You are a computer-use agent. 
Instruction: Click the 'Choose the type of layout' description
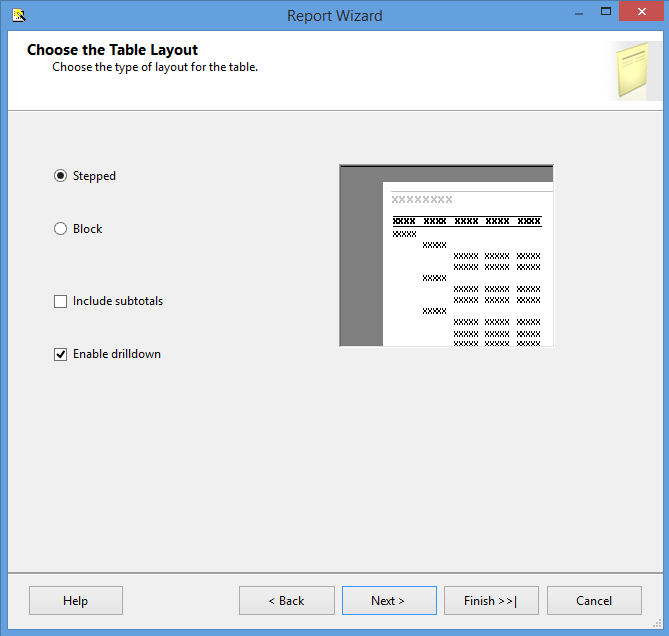(155, 67)
